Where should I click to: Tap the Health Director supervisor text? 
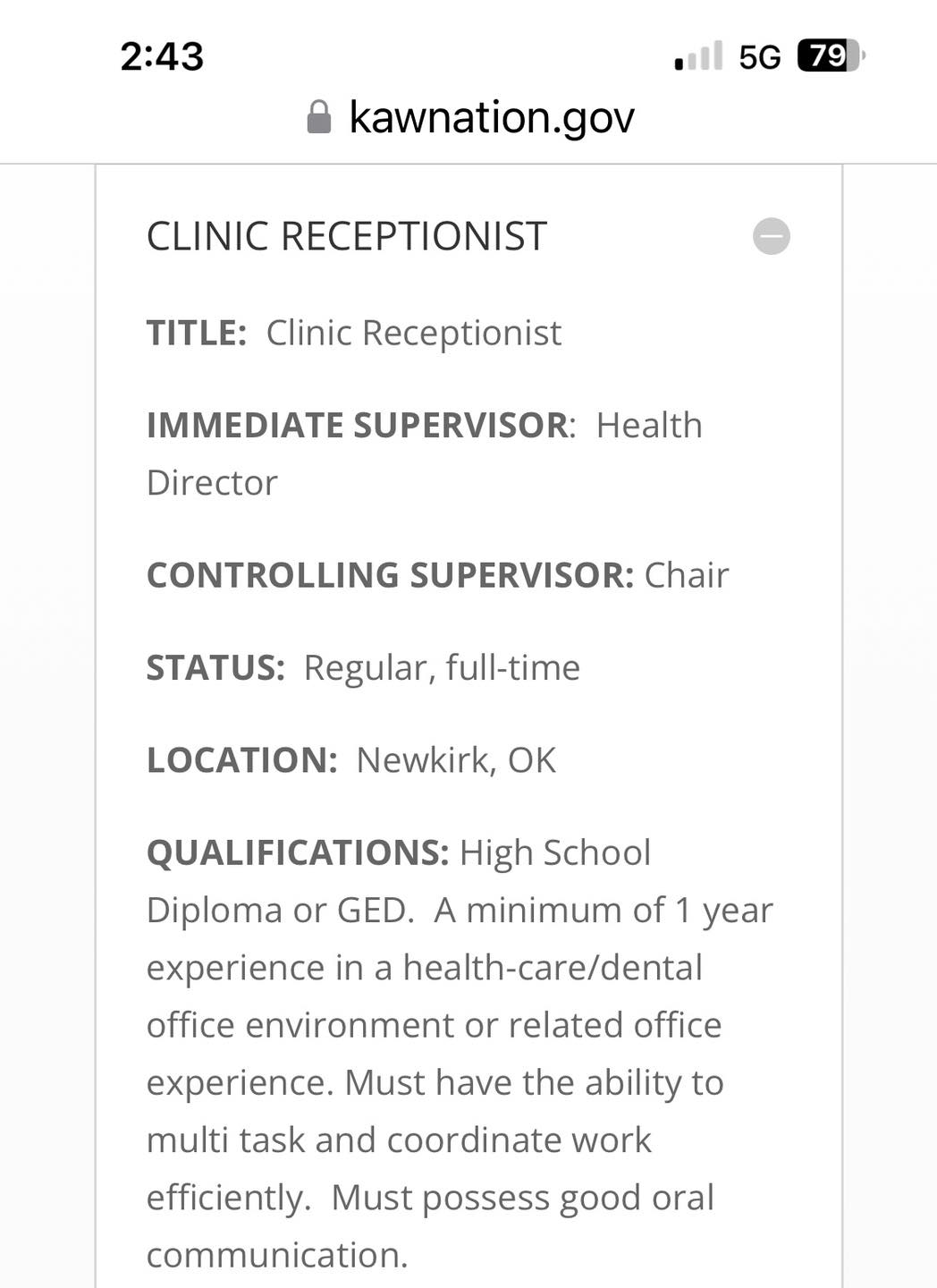pos(648,426)
